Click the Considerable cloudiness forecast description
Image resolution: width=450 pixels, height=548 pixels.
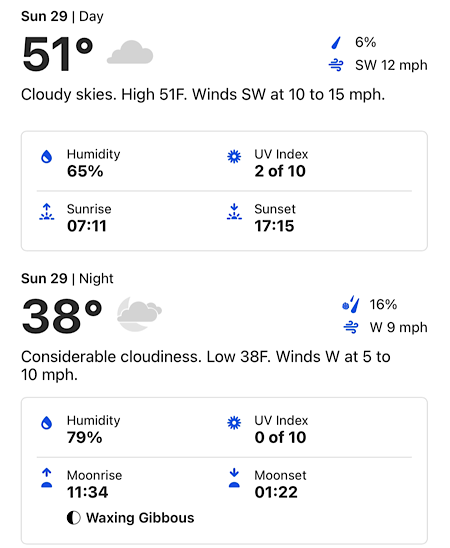206,366
